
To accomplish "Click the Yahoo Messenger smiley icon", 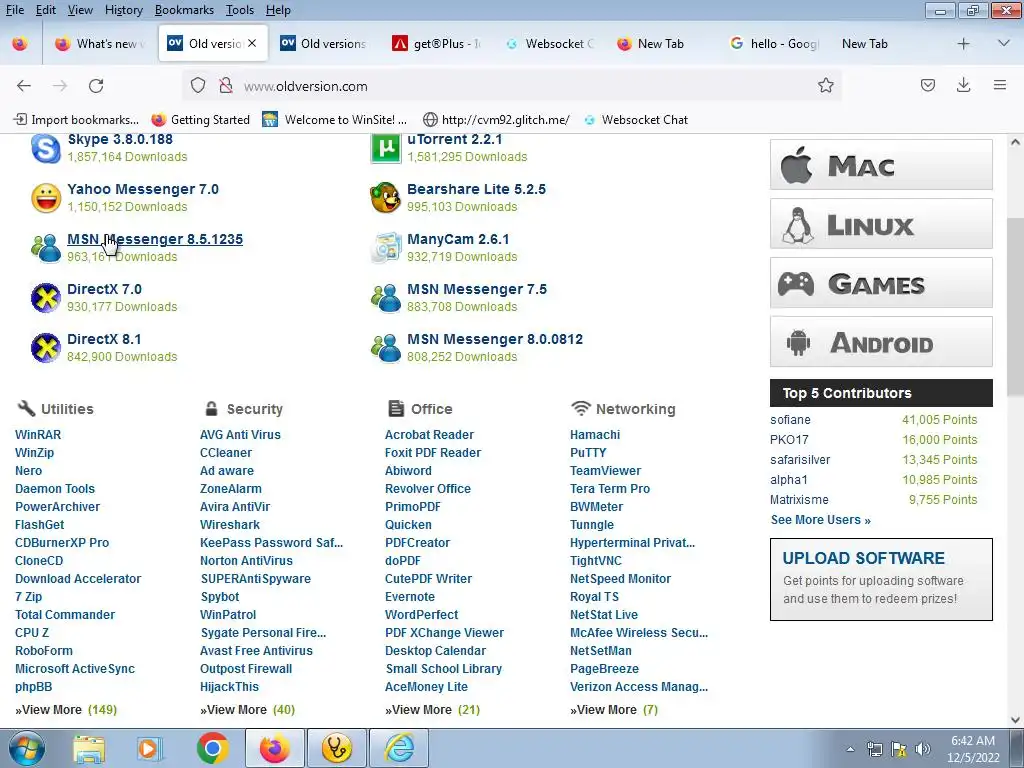I will [46, 198].
